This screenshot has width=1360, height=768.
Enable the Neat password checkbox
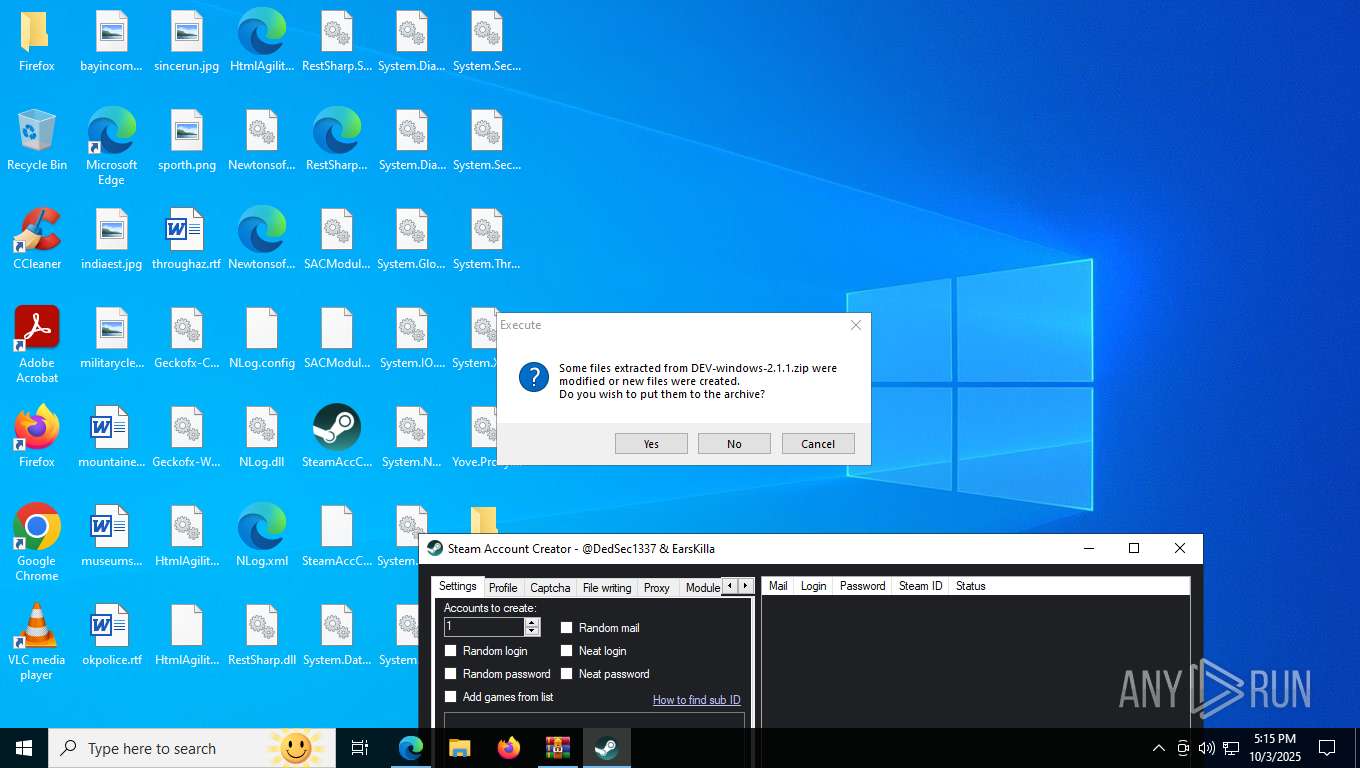[566, 674]
